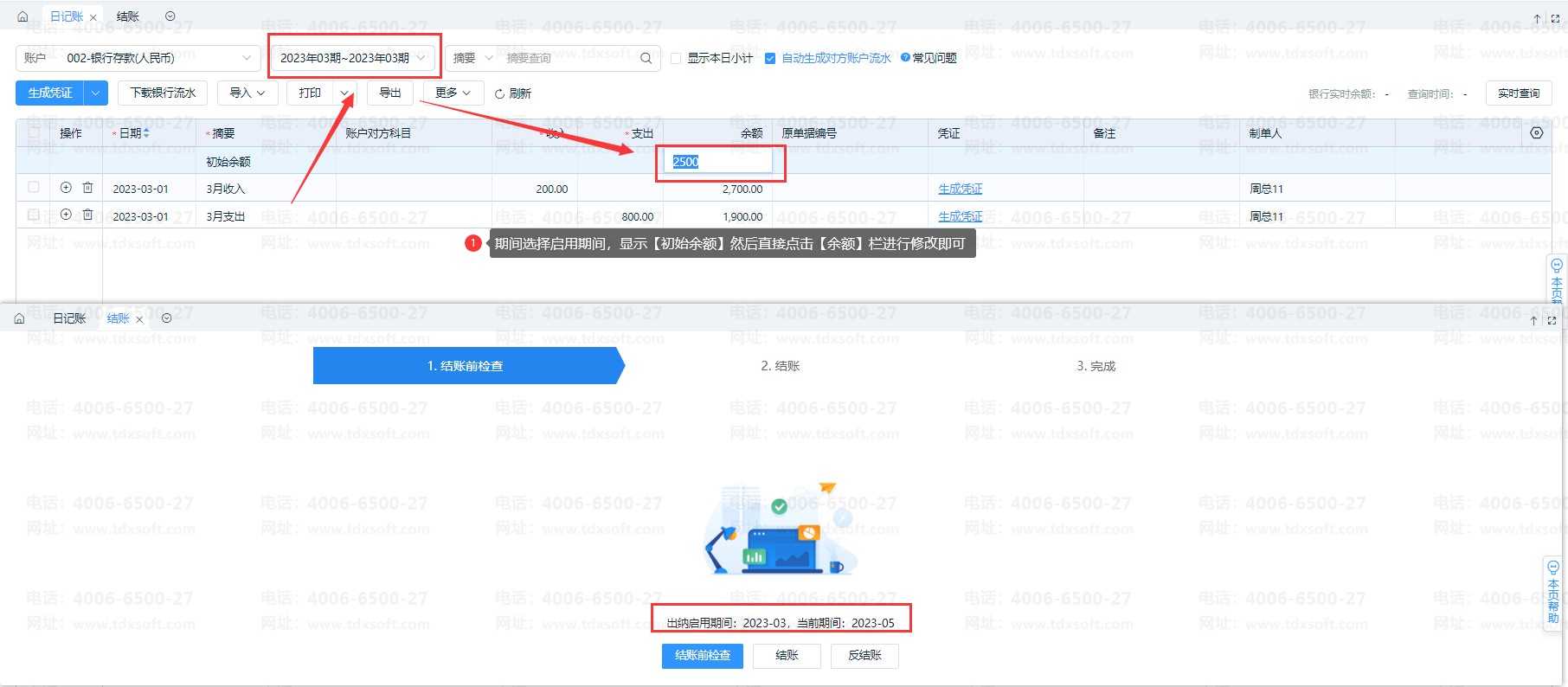
Task: Click the 刷新 refresh icon button
Action: click(x=500, y=93)
